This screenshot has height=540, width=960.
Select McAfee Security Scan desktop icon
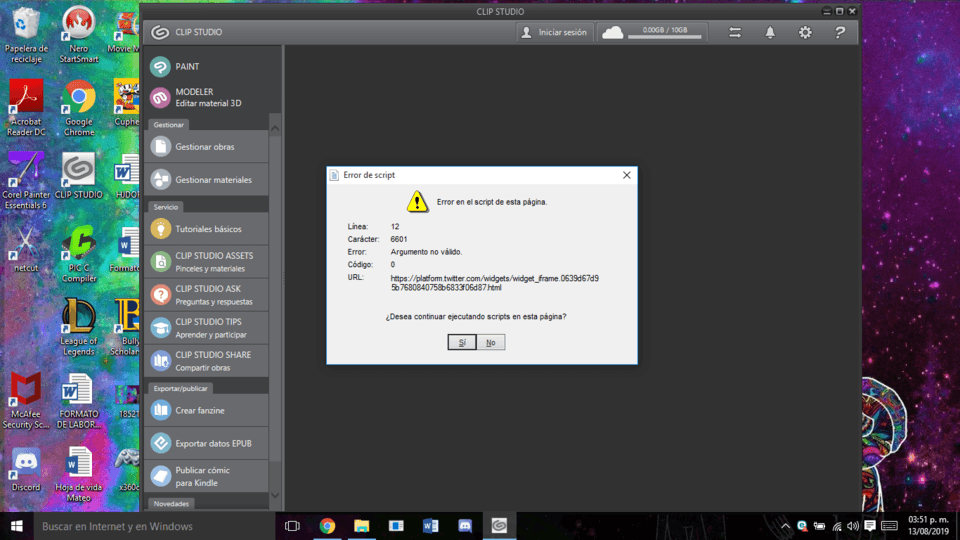(25, 400)
